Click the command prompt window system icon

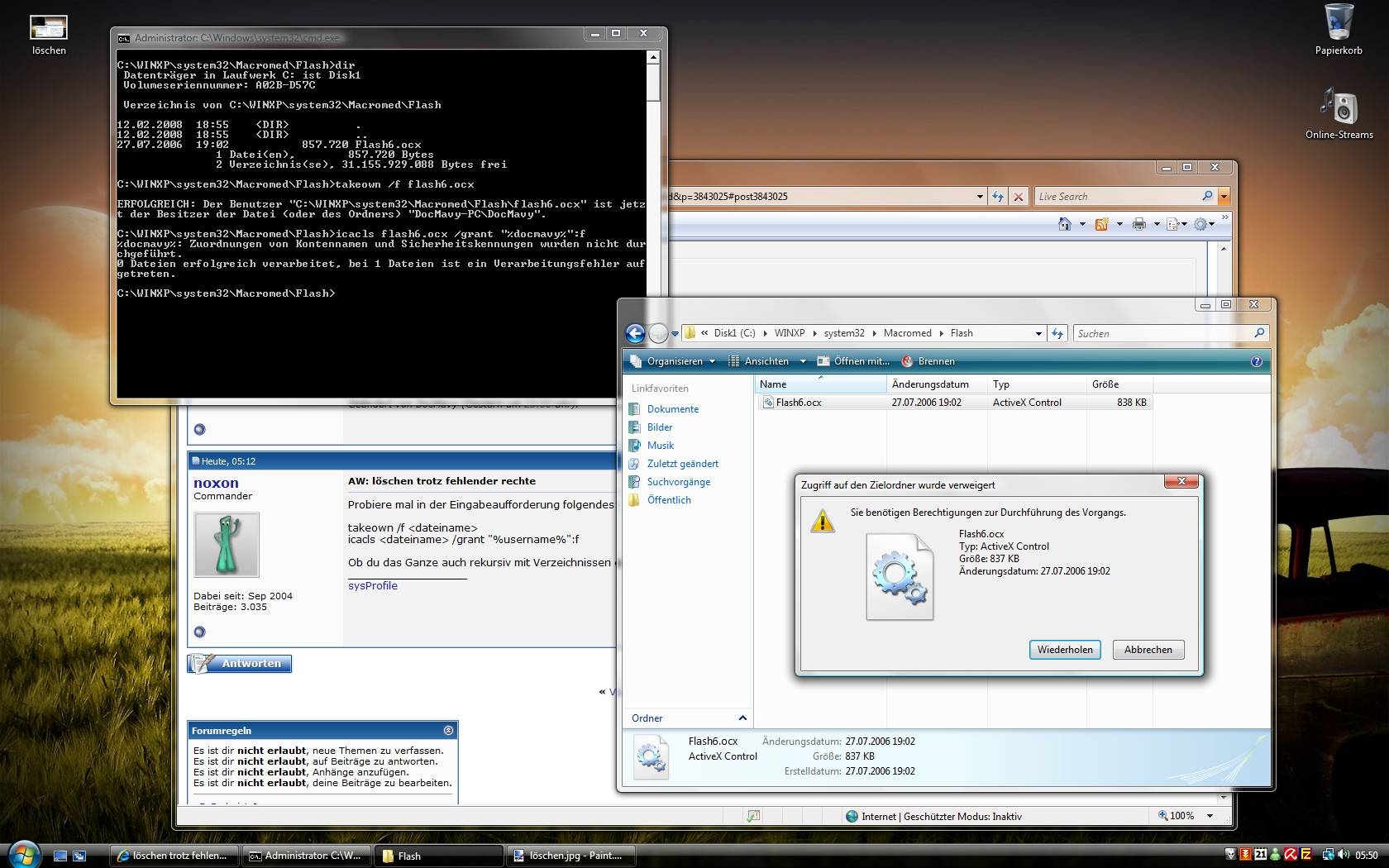124,38
